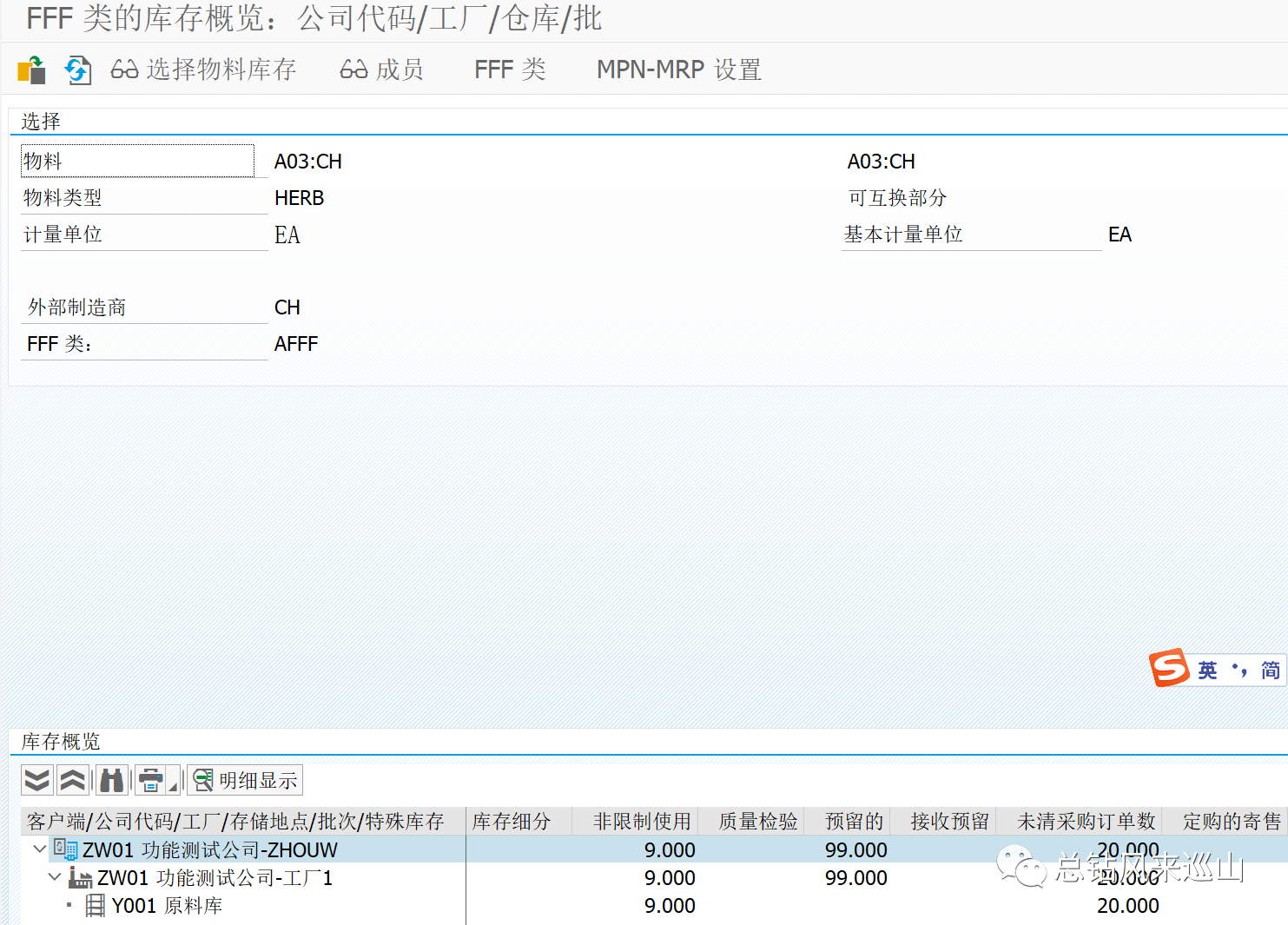Click the 明细显示 detail button
Screen dimensions: 1288x925
[x=245, y=780]
